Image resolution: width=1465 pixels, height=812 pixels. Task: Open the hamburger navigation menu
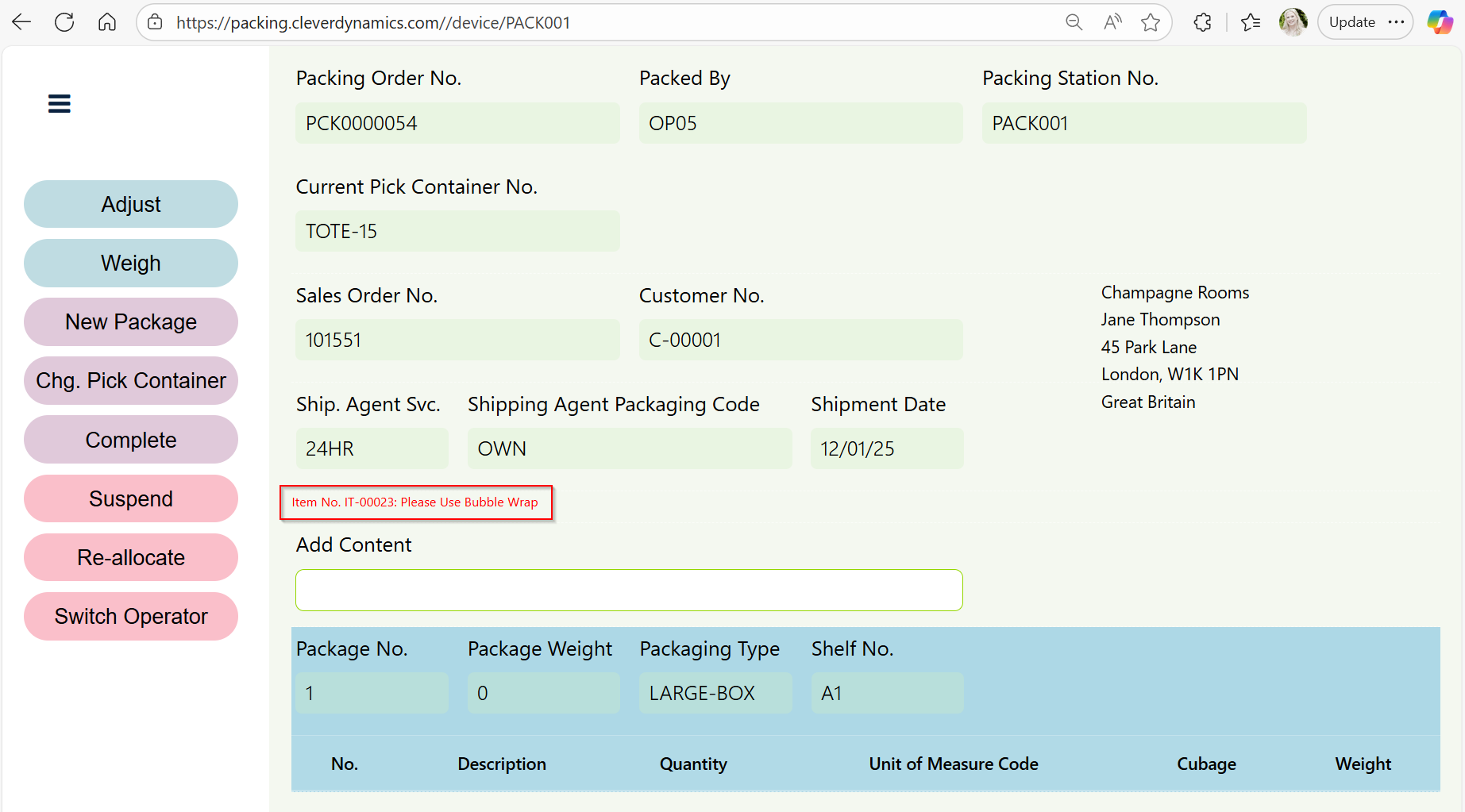[x=60, y=104]
